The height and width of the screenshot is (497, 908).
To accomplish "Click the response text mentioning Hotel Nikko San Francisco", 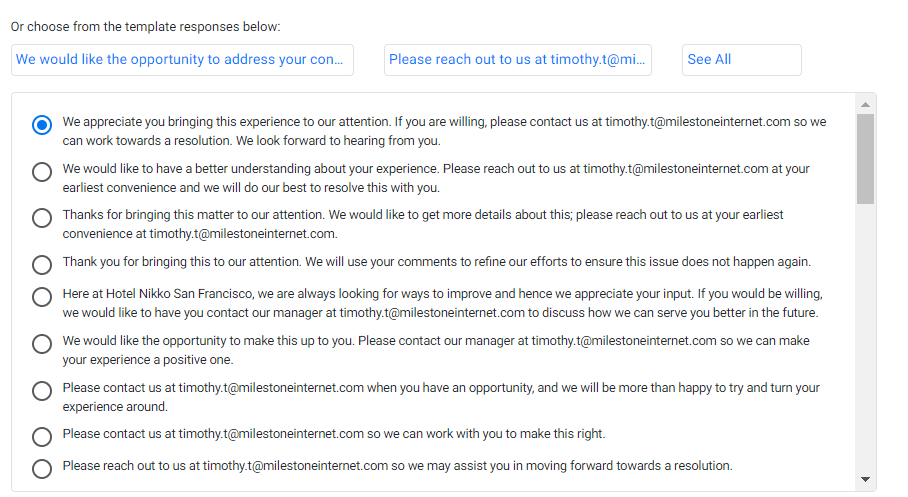I will tap(442, 303).
